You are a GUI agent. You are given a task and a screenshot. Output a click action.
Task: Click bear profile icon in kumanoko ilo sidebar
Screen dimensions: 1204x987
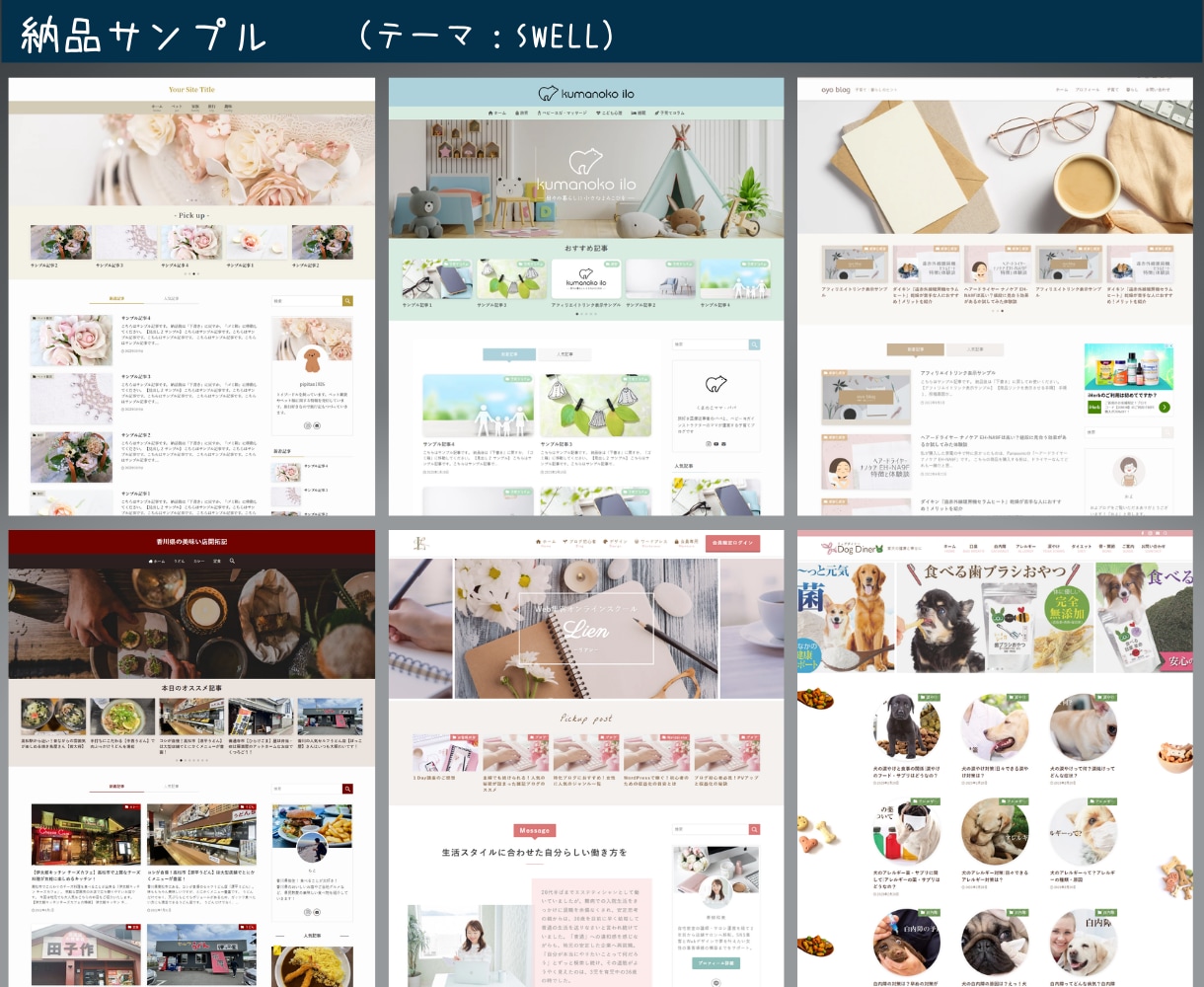716,384
